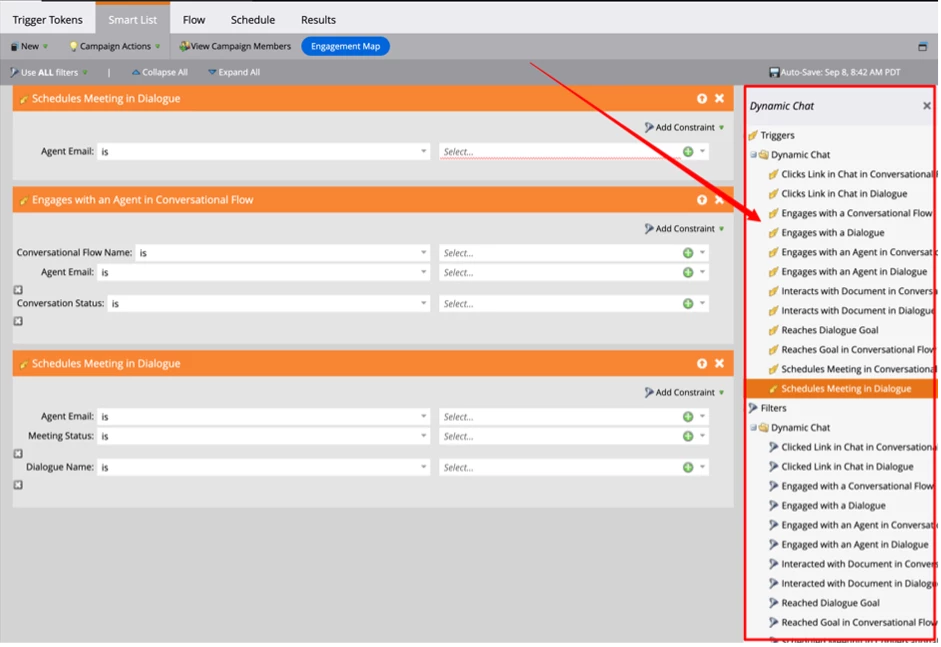Viewport: 941px width, 647px height.
Task: Open the Campaign Actions menu
Action: (x=115, y=46)
